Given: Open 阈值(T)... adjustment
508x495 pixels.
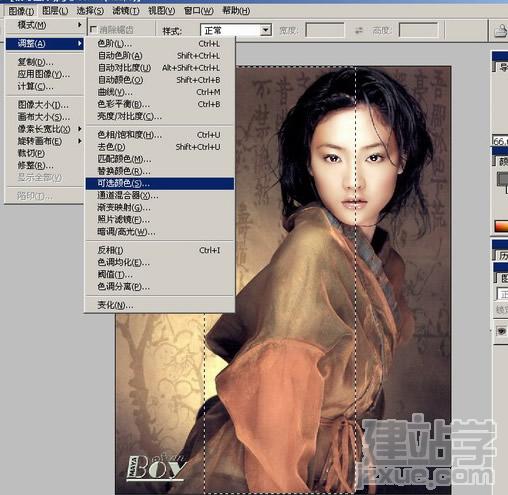Looking at the screenshot, I should (160, 275).
